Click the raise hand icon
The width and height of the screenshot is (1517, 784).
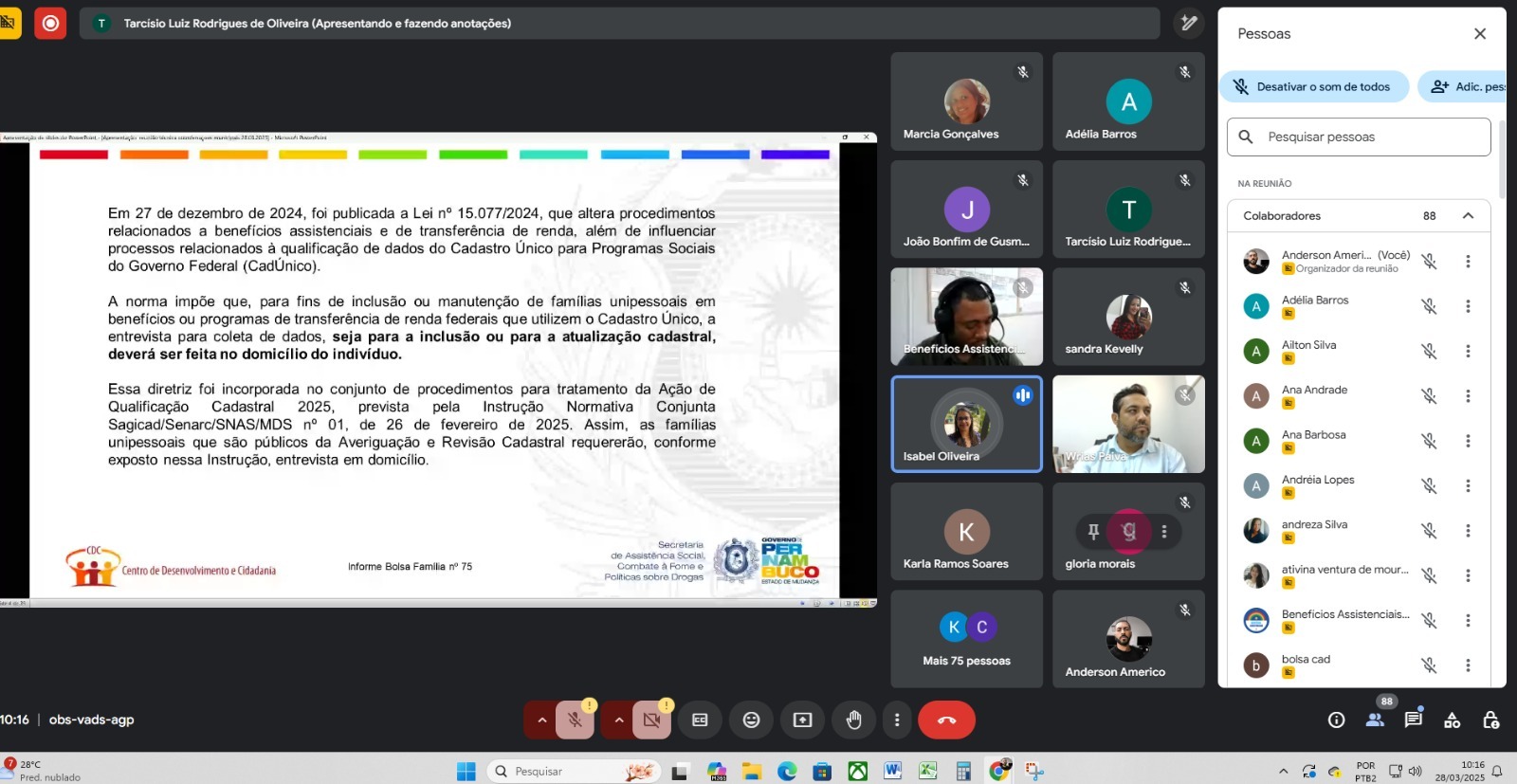853,720
